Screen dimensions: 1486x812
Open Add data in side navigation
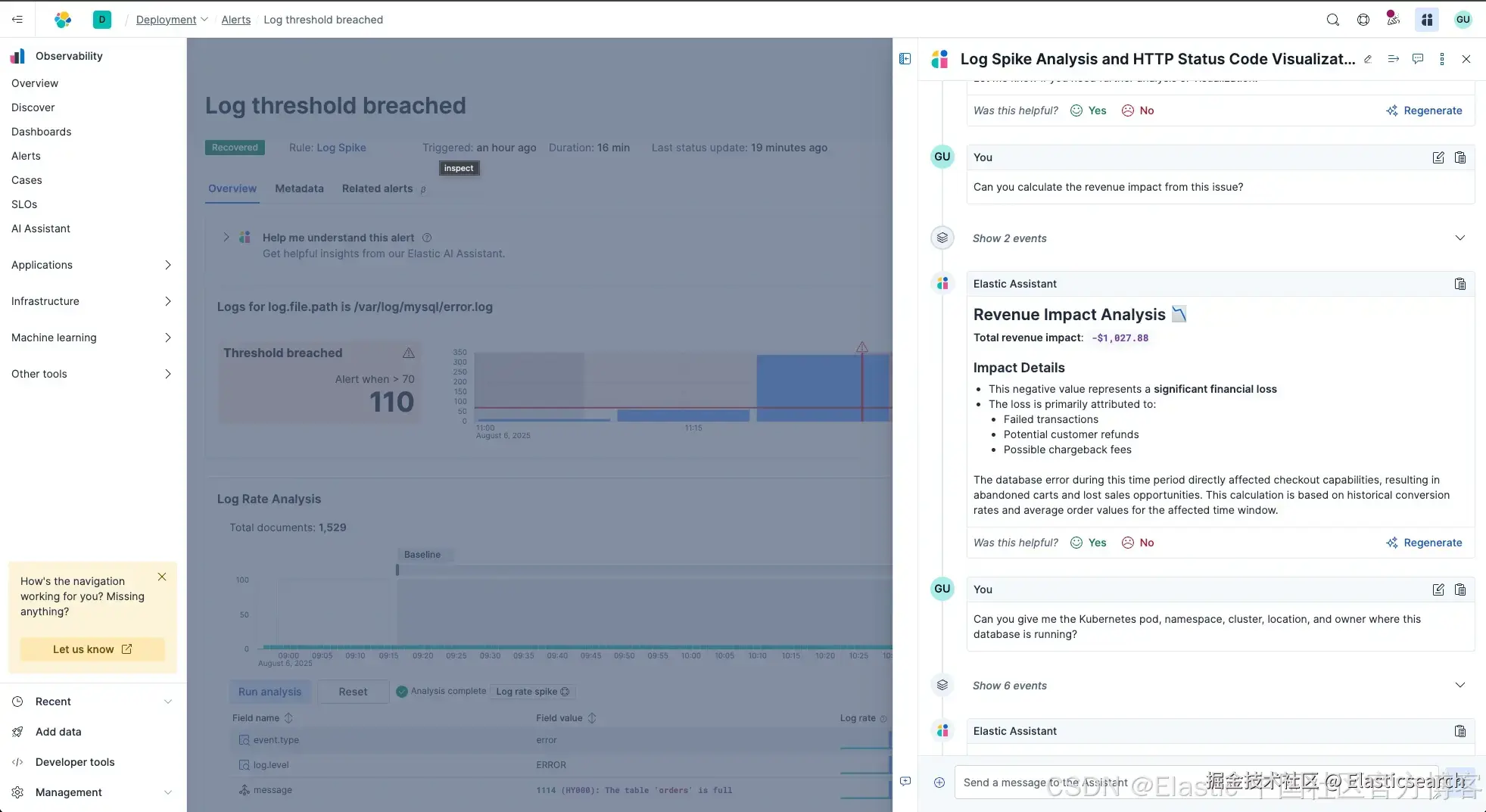[x=58, y=732]
